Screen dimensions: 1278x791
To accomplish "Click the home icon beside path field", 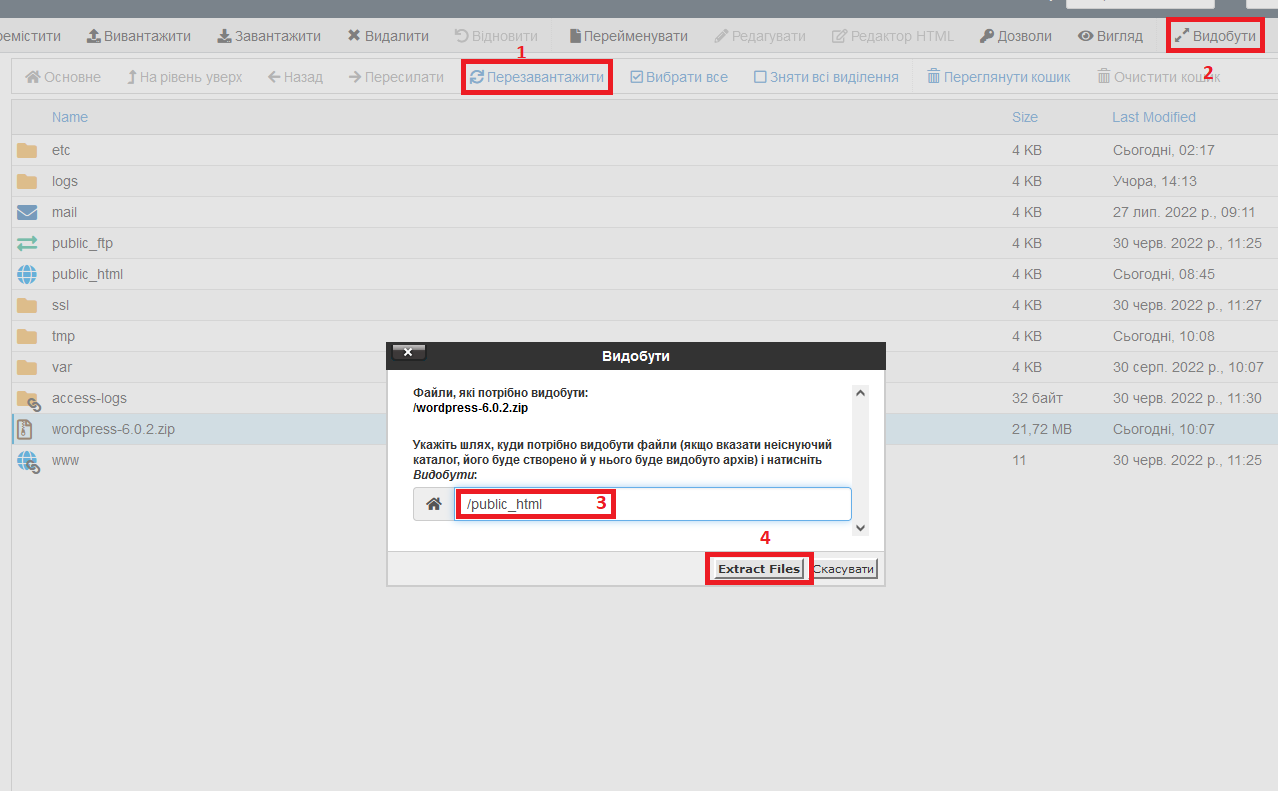I will click(434, 505).
